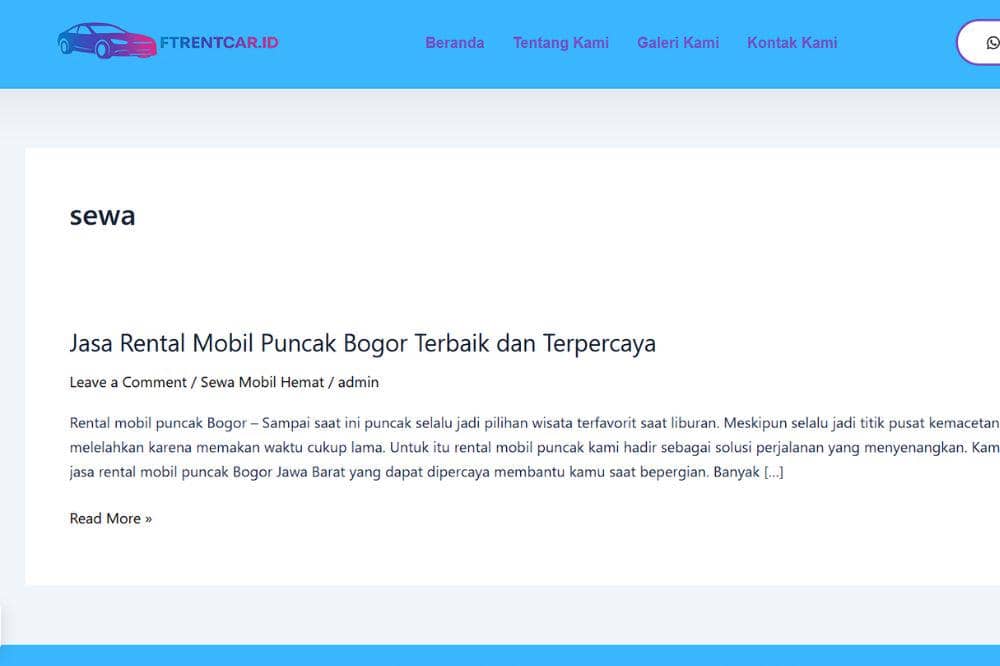Click the FTRENTCAR.ID site name
This screenshot has height=666, width=1000.
[x=217, y=42]
